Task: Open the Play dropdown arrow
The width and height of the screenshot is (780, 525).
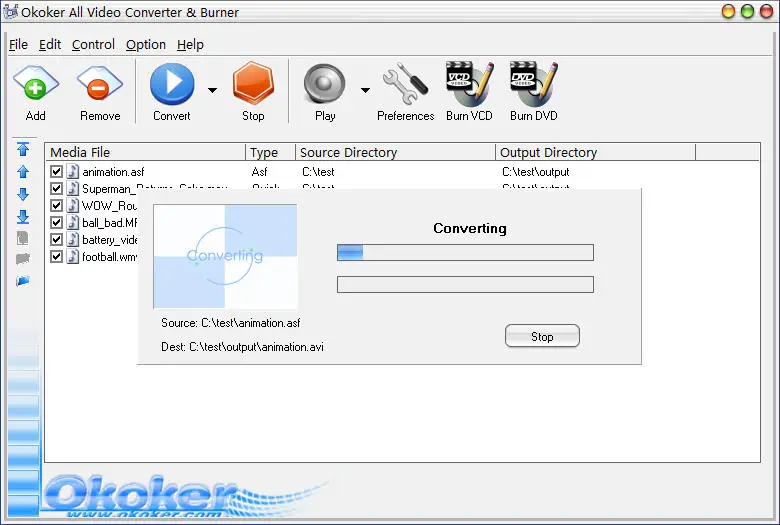Action: tap(365, 90)
